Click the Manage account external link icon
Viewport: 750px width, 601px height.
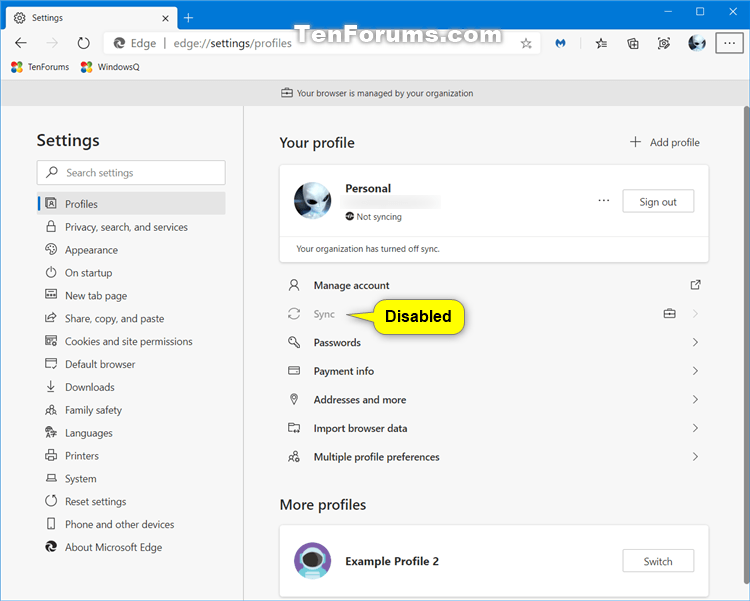click(695, 285)
